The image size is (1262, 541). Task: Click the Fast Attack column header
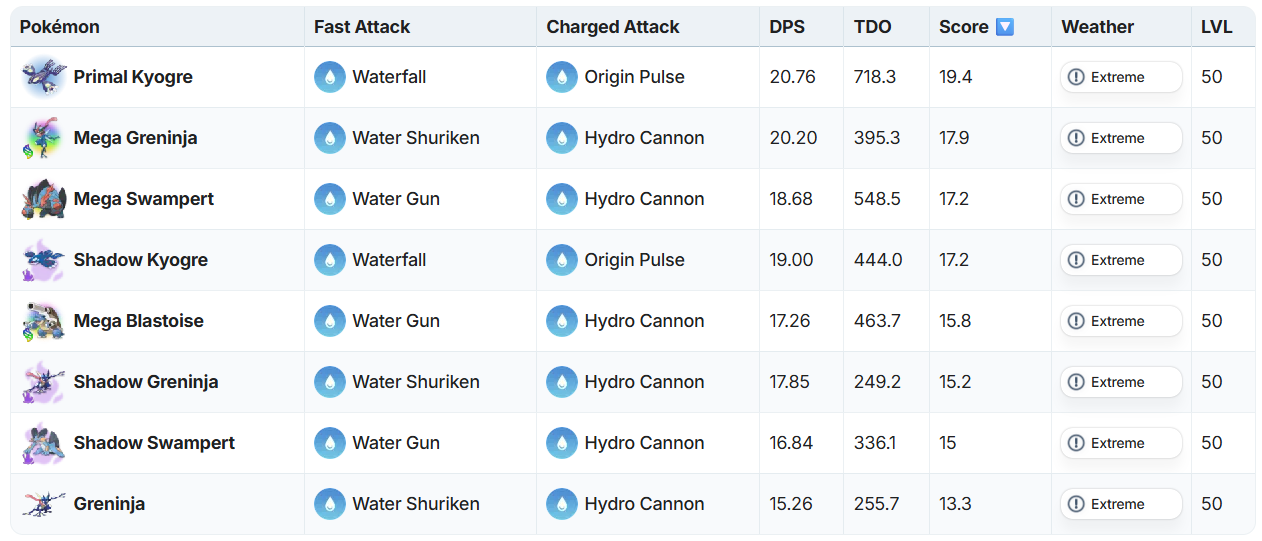click(362, 27)
